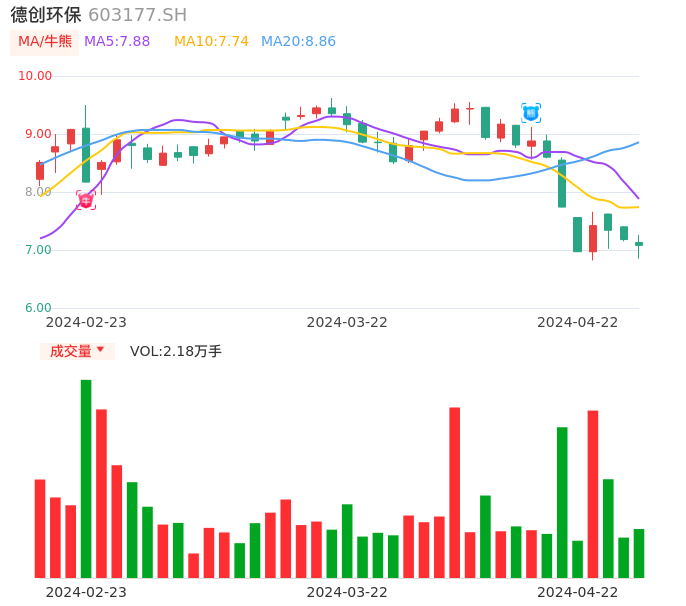Click the first red volume bar
This screenshot has width=686, height=606.
pyautogui.click(x=40, y=528)
